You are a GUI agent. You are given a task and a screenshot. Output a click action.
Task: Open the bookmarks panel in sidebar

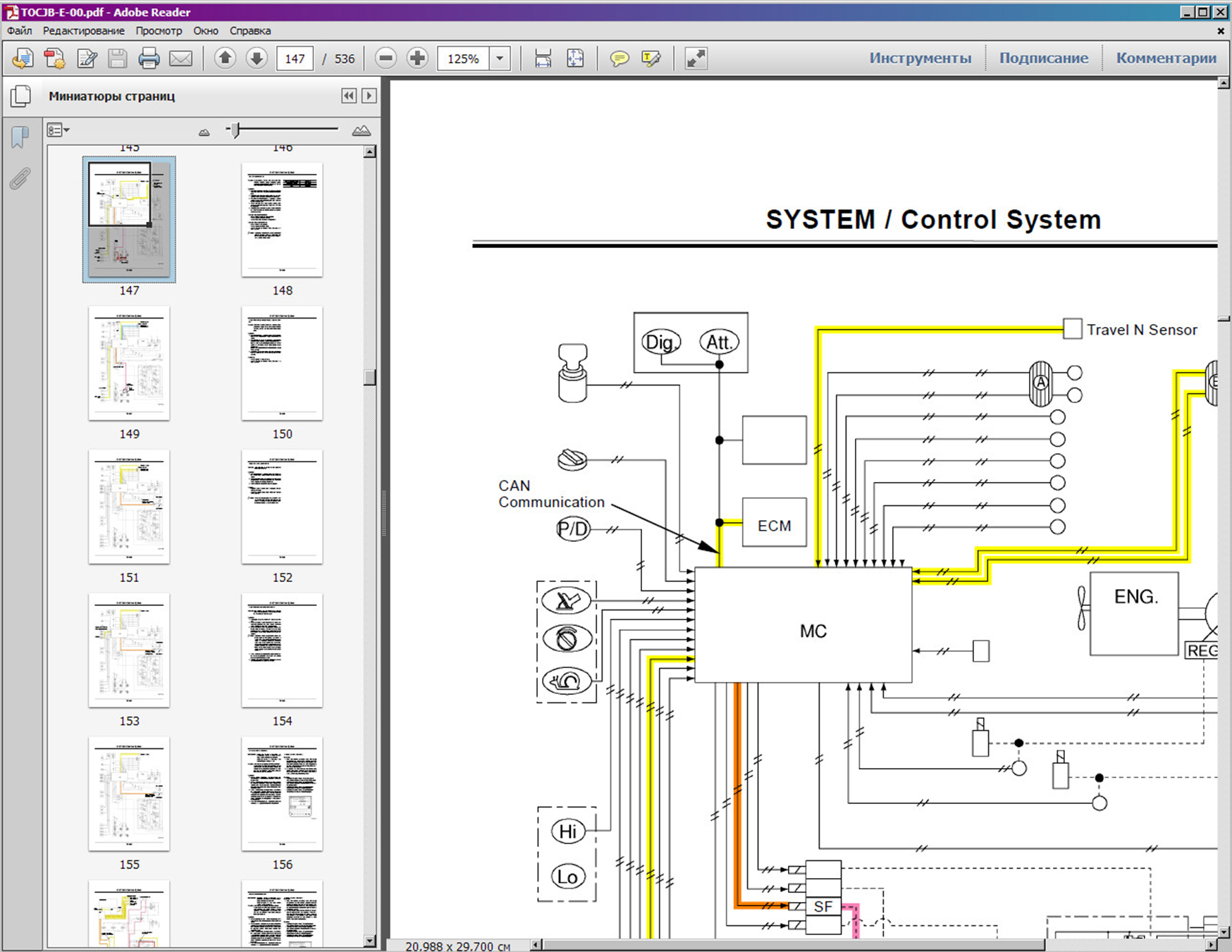tap(20, 137)
